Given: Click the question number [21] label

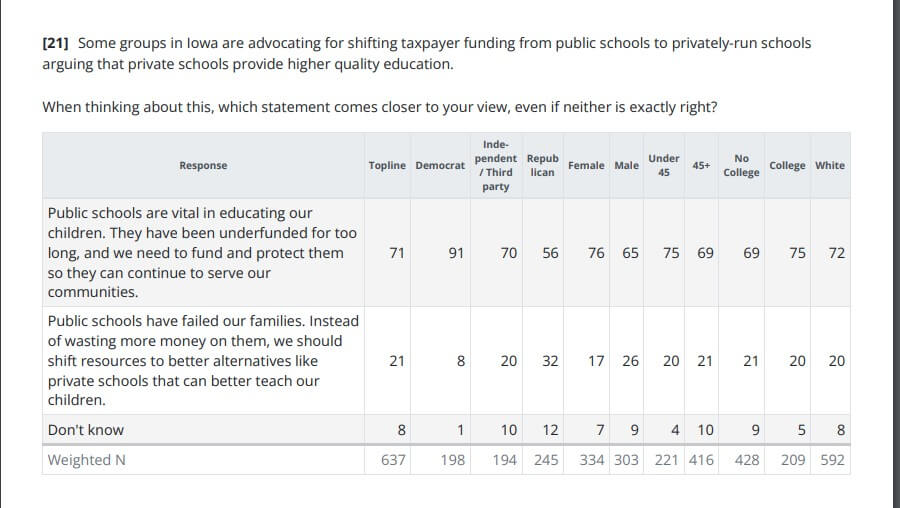Looking at the screenshot, I should pos(56,44).
